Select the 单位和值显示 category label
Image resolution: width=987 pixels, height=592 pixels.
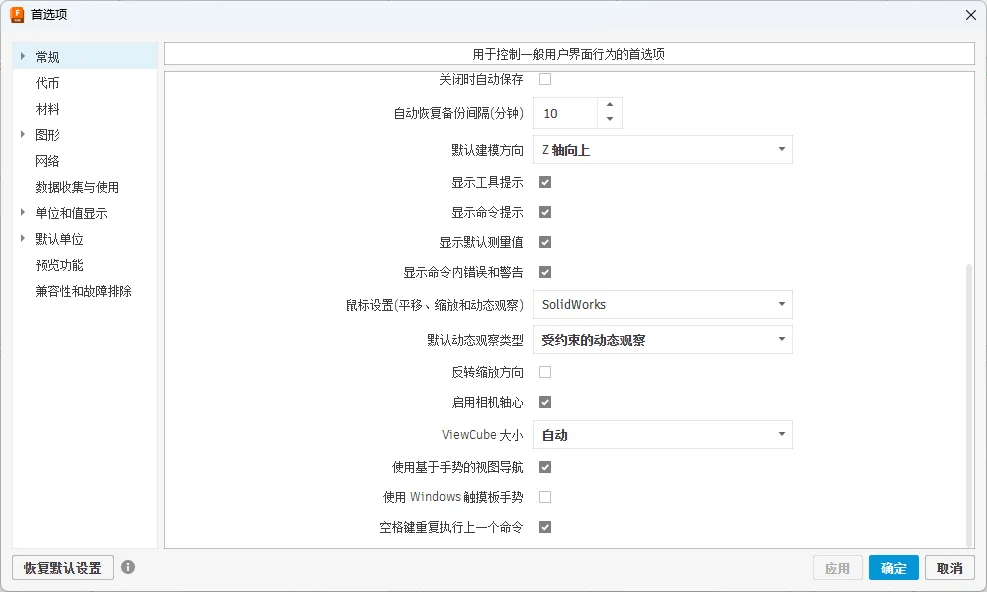[71, 213]
